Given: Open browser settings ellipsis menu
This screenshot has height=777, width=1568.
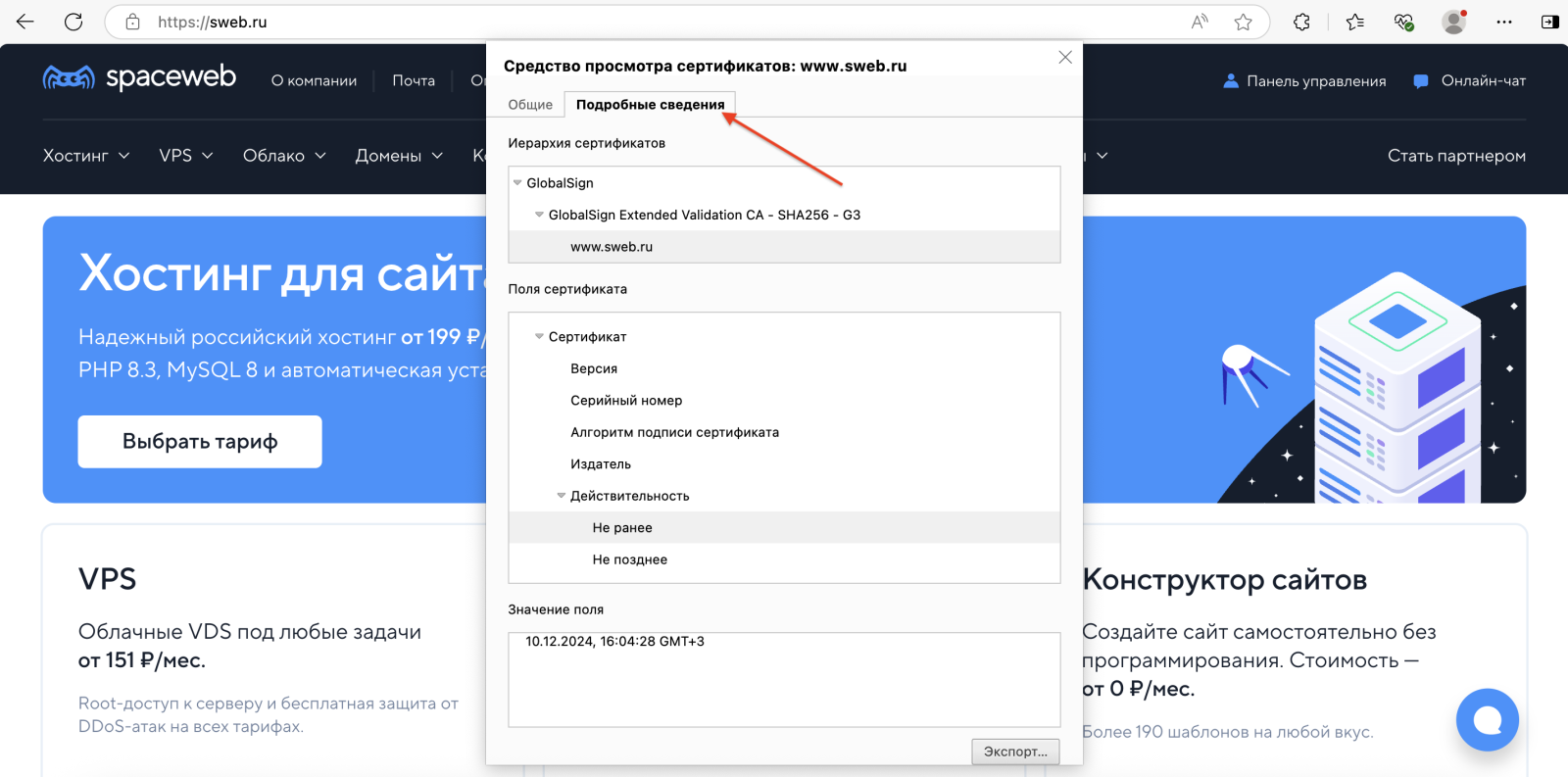Looking at the screenshot, I should click(x=1504, y=22).
